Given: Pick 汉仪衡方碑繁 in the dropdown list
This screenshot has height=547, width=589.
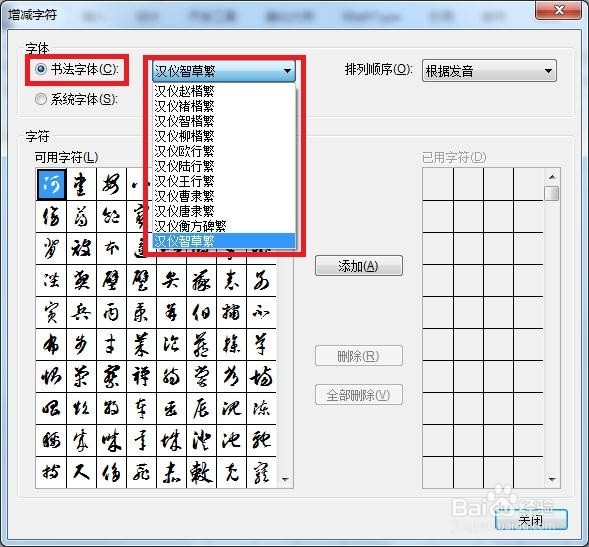Looking at the screenshot, I should click(x=224, y=226).
